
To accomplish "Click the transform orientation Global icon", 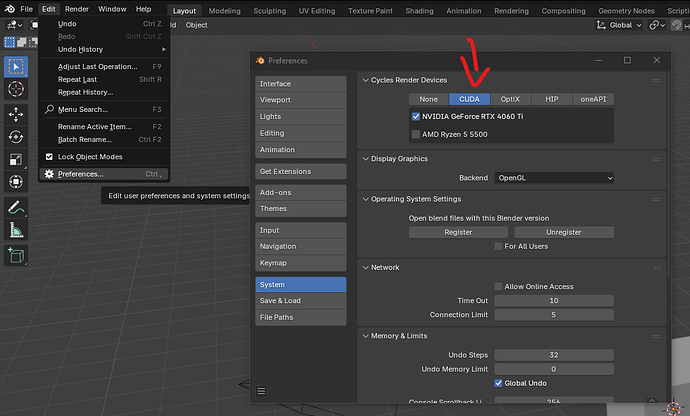I will pyautogui.click(x=601, y=25).
